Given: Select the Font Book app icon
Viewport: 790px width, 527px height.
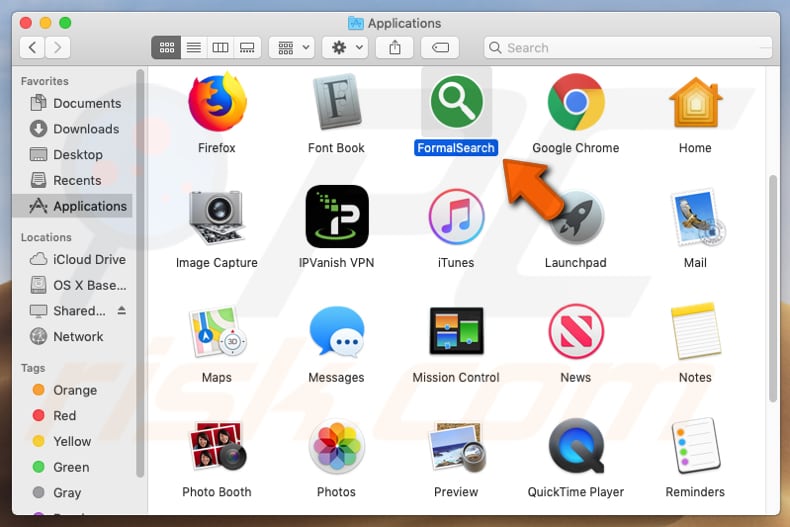Looking at the screenshot, I should 337,102.
